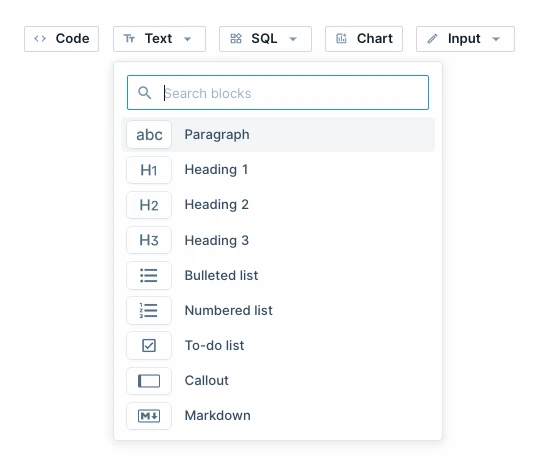Click the chart icon on Chart button

click(x=341, y=38)
